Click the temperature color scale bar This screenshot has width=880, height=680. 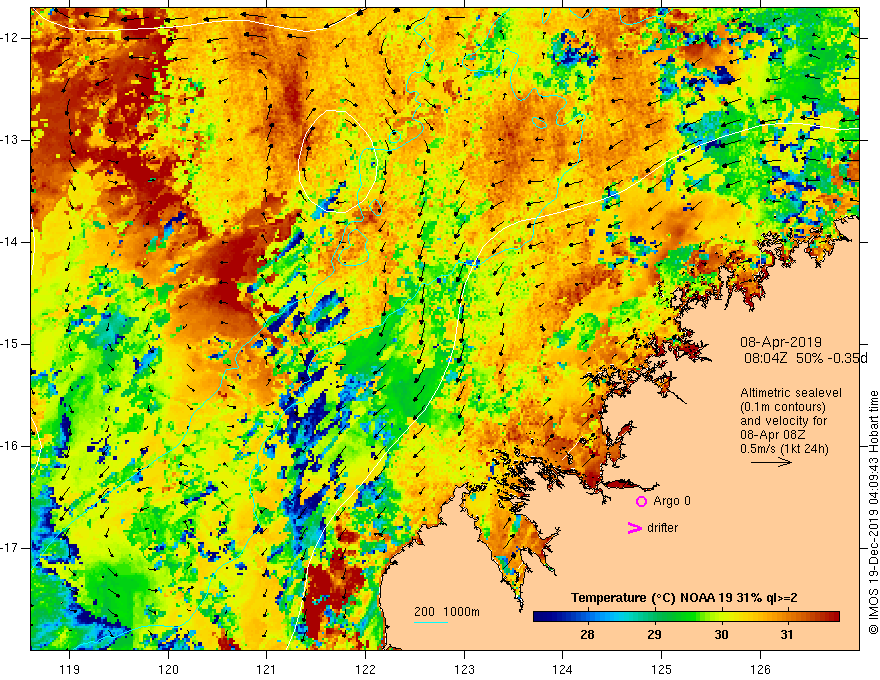coord(686,616)
